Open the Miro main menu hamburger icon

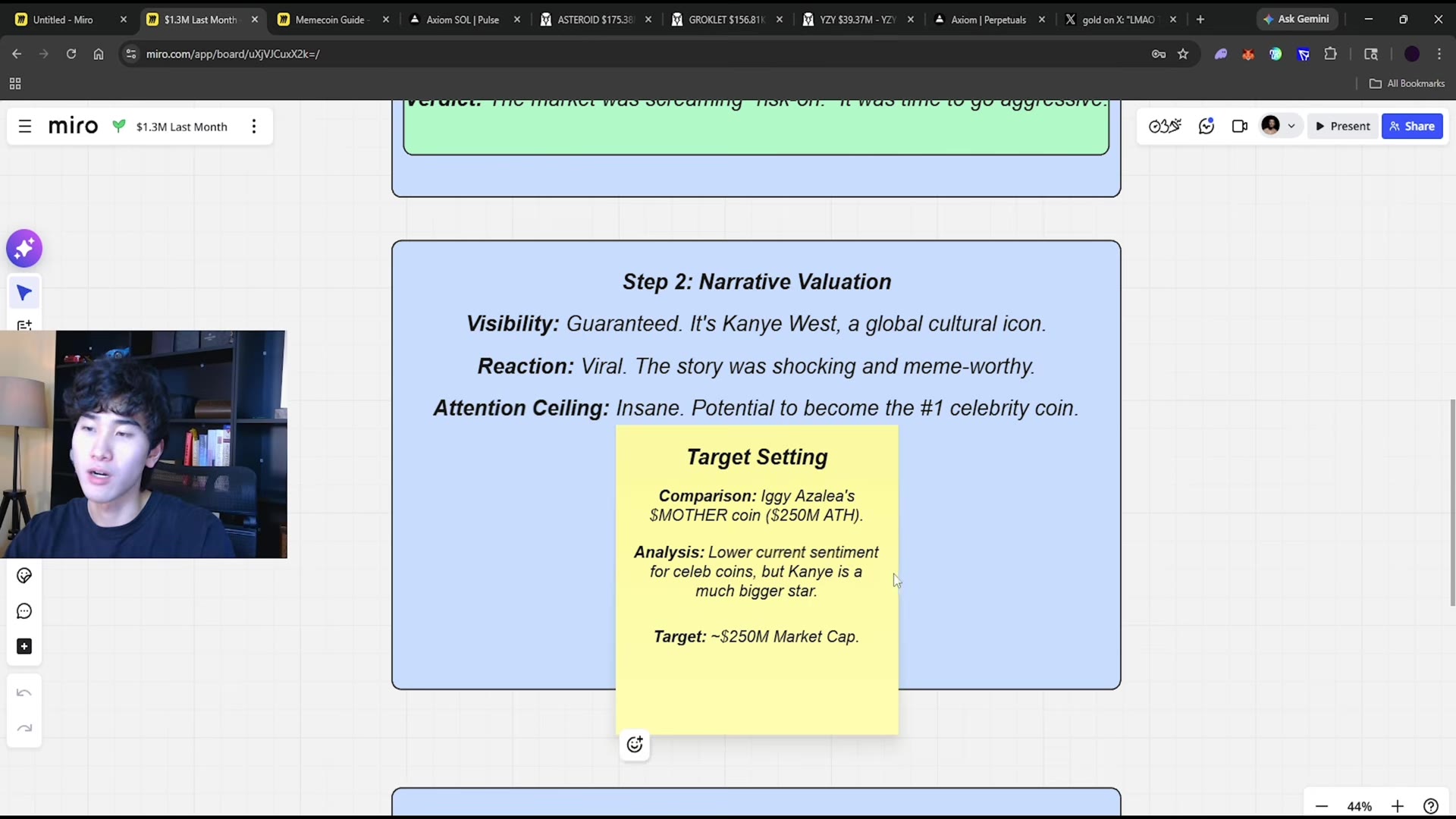pos(25,127)
